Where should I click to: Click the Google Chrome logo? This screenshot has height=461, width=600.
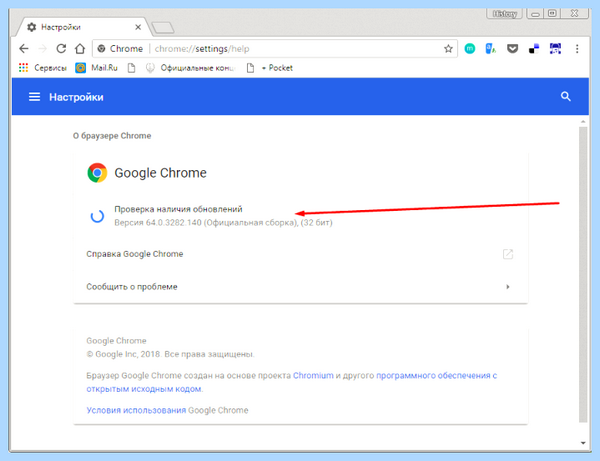97,173
